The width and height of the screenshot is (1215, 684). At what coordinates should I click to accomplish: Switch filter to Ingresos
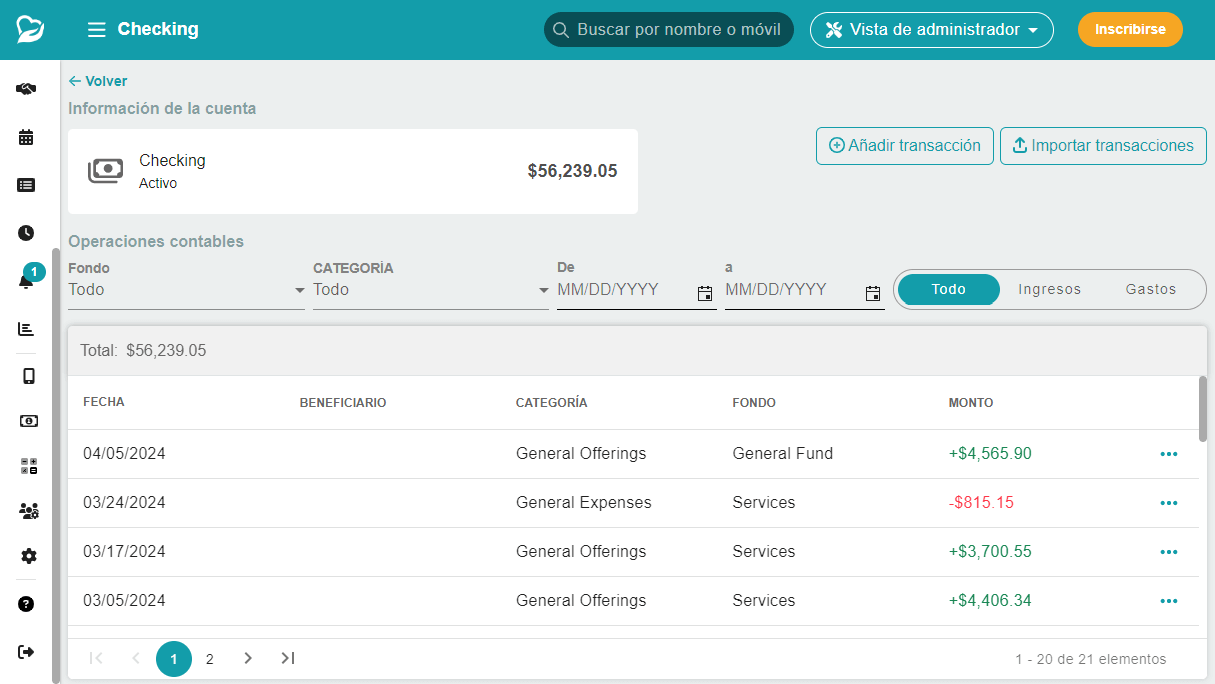[1050, 289]
